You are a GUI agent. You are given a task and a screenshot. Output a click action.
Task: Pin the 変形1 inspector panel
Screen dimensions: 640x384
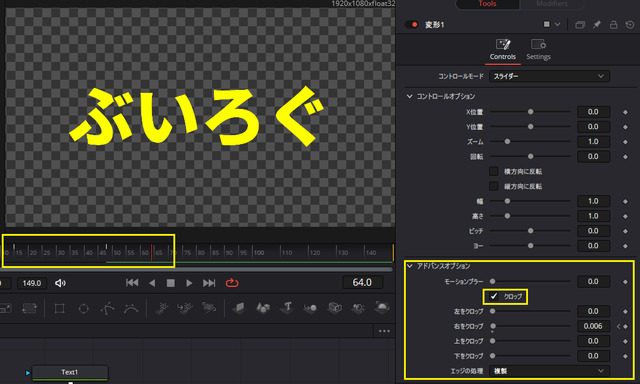click(597, 25)
